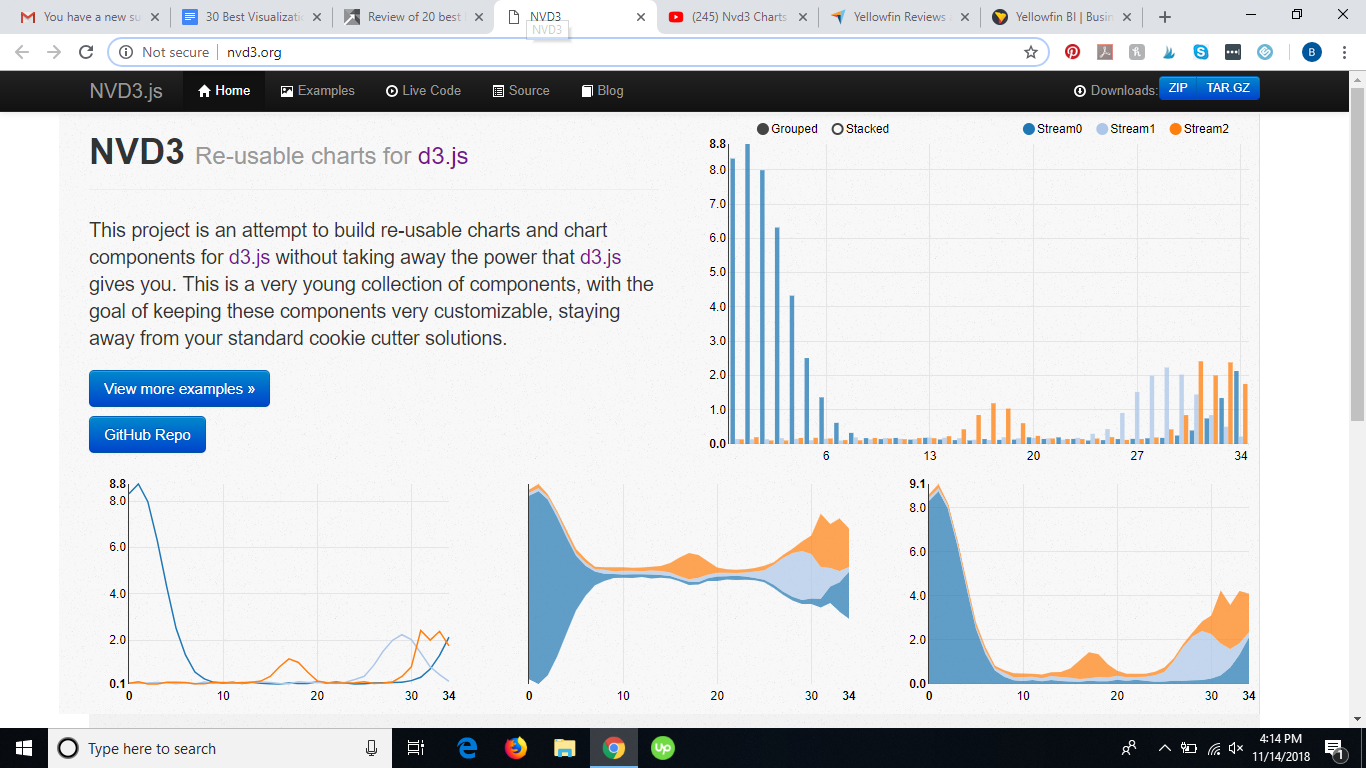Screen dimensions: 1366x768
Task: Open Task View on taskbar
Action: click(x=417, y=748)
